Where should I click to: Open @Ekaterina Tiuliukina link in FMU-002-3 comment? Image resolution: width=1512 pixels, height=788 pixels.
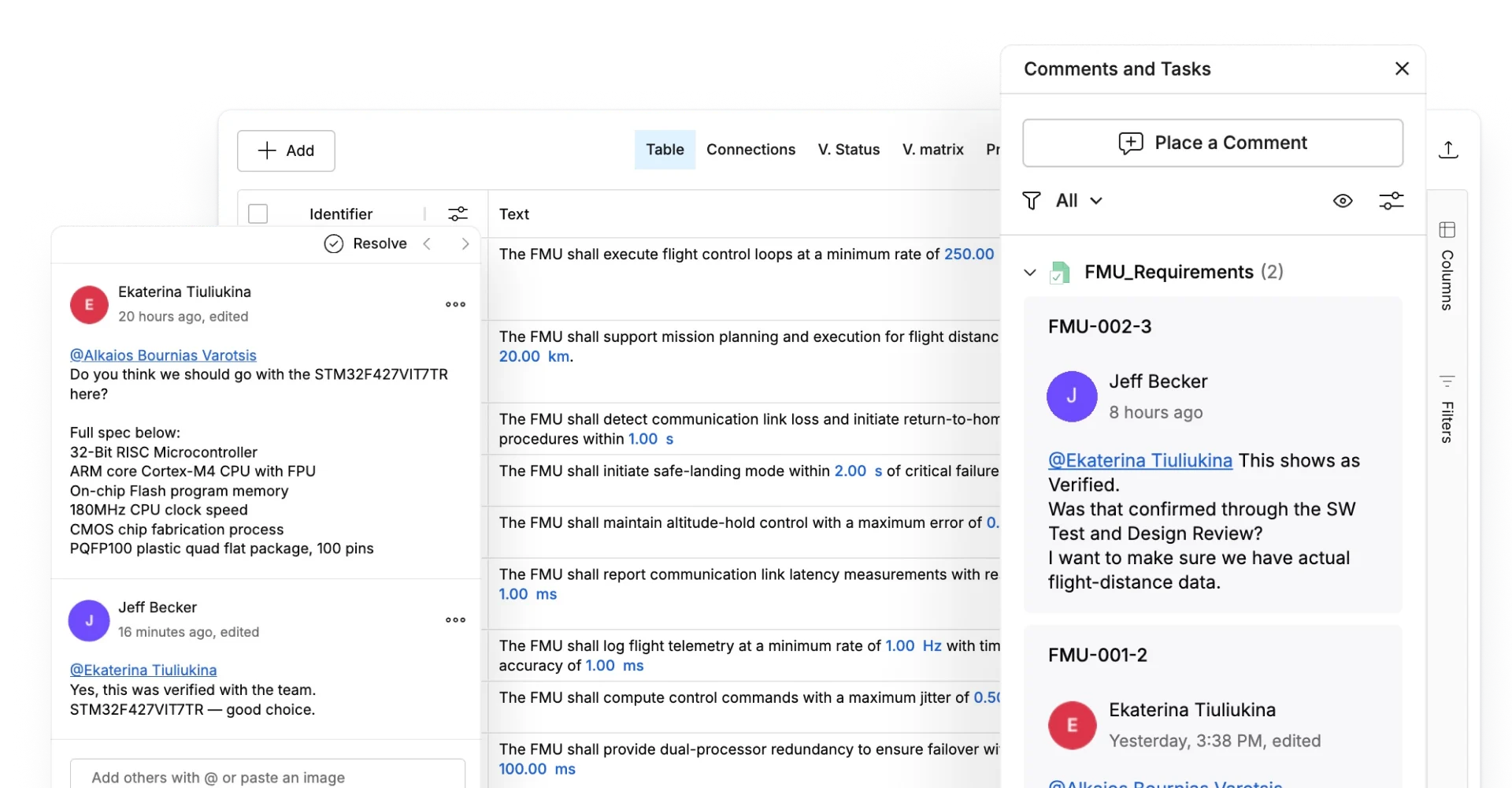1140,460
